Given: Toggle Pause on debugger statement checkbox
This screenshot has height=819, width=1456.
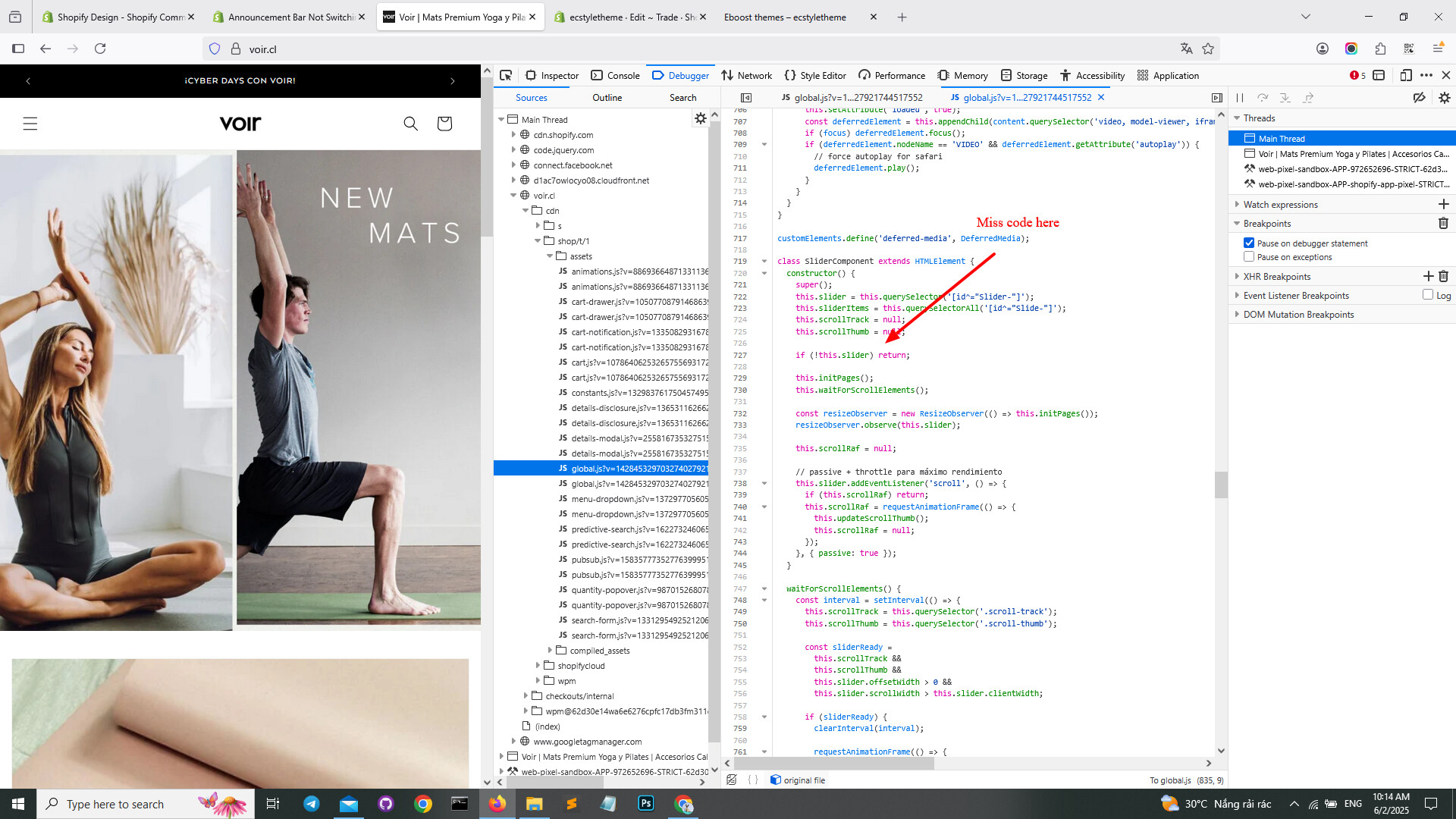Looking at the screenshot, I should pos(1249,243).
